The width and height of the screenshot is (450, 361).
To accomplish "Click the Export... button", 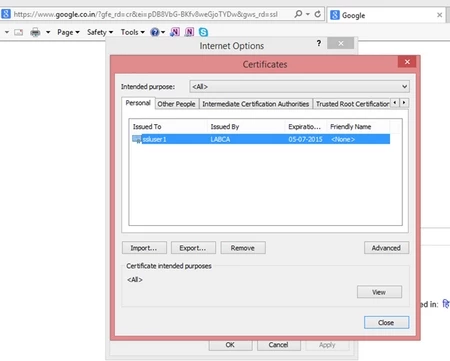I will [x=193, y=248].
